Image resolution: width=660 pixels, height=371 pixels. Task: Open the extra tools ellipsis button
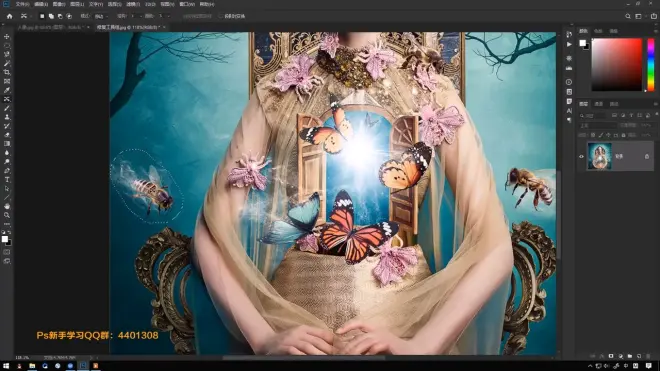click(x=7, y=224)
